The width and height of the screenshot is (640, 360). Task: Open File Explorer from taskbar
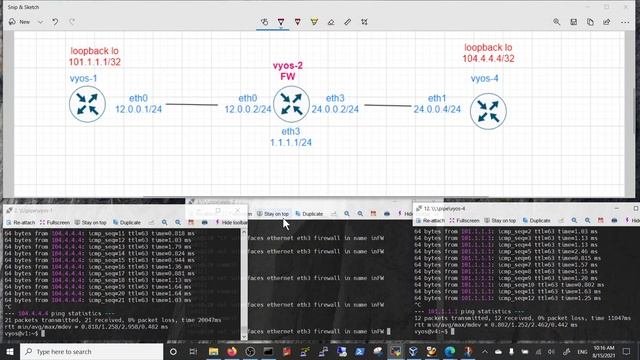(213, 351)
